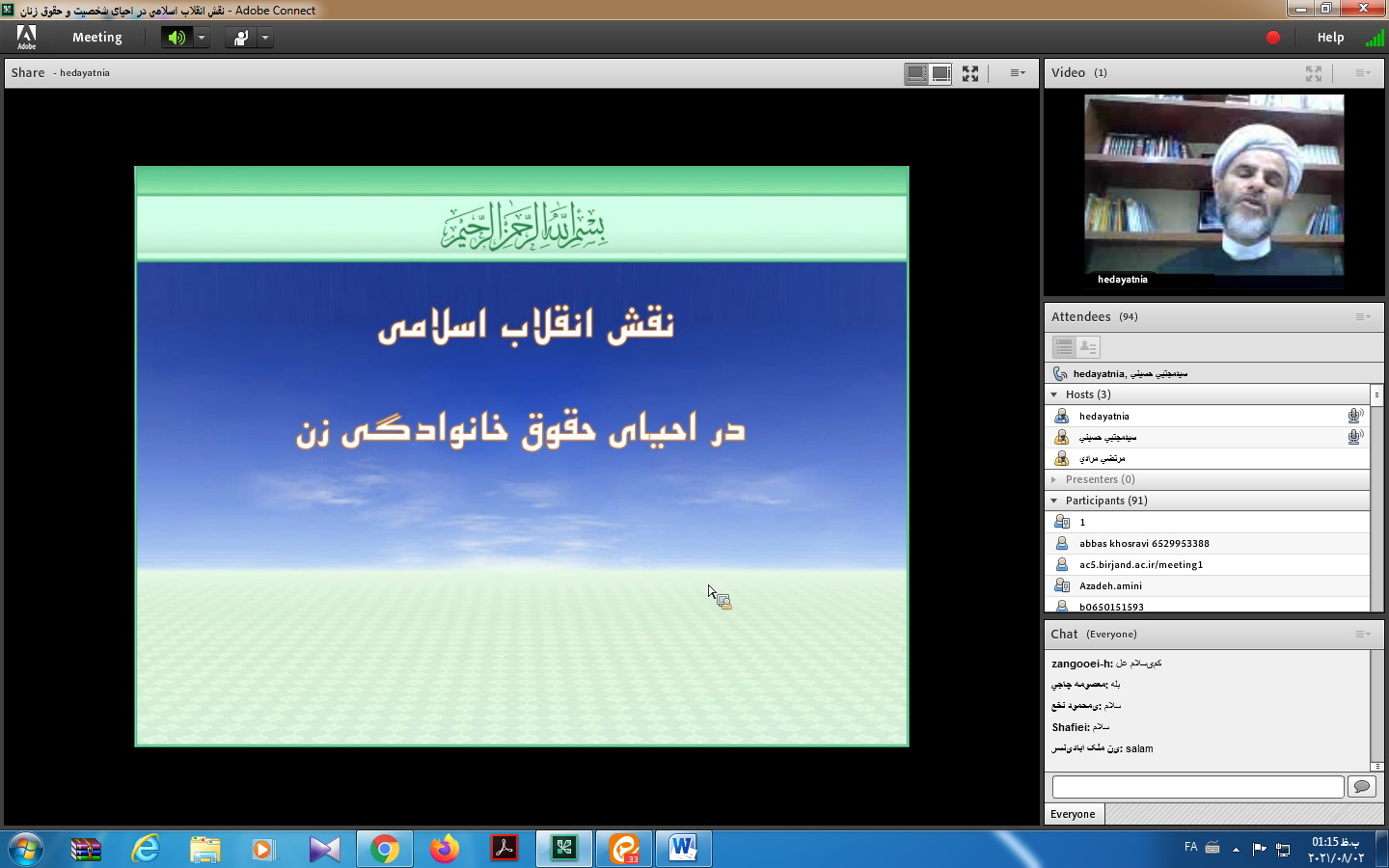
Task: Click the Adobe logo icon
Action: point(26,37)
